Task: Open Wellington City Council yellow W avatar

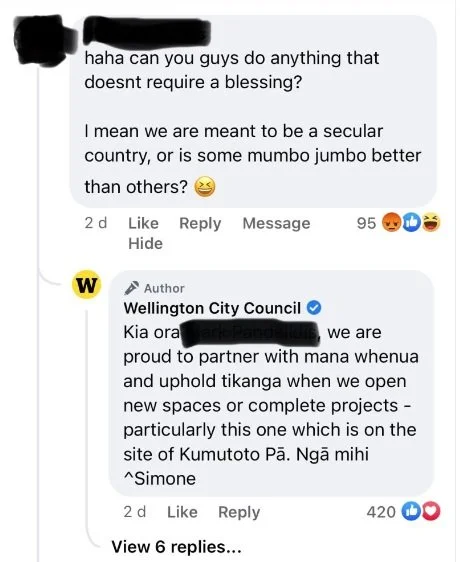Action: [86, 285]
